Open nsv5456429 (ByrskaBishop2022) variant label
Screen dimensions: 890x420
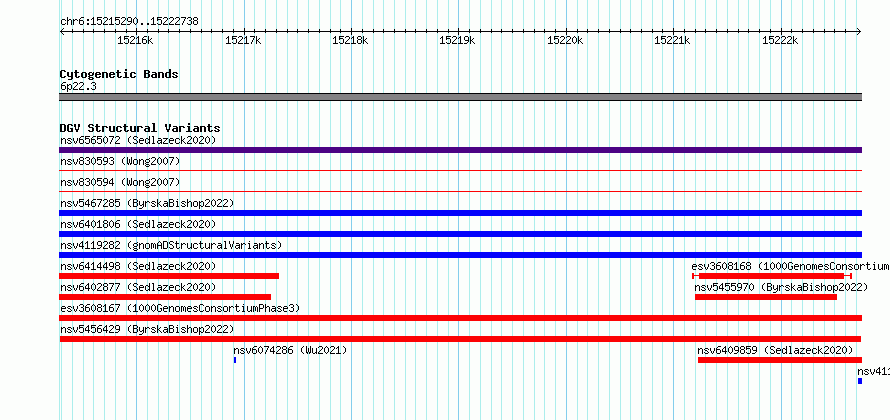(147, 329)
